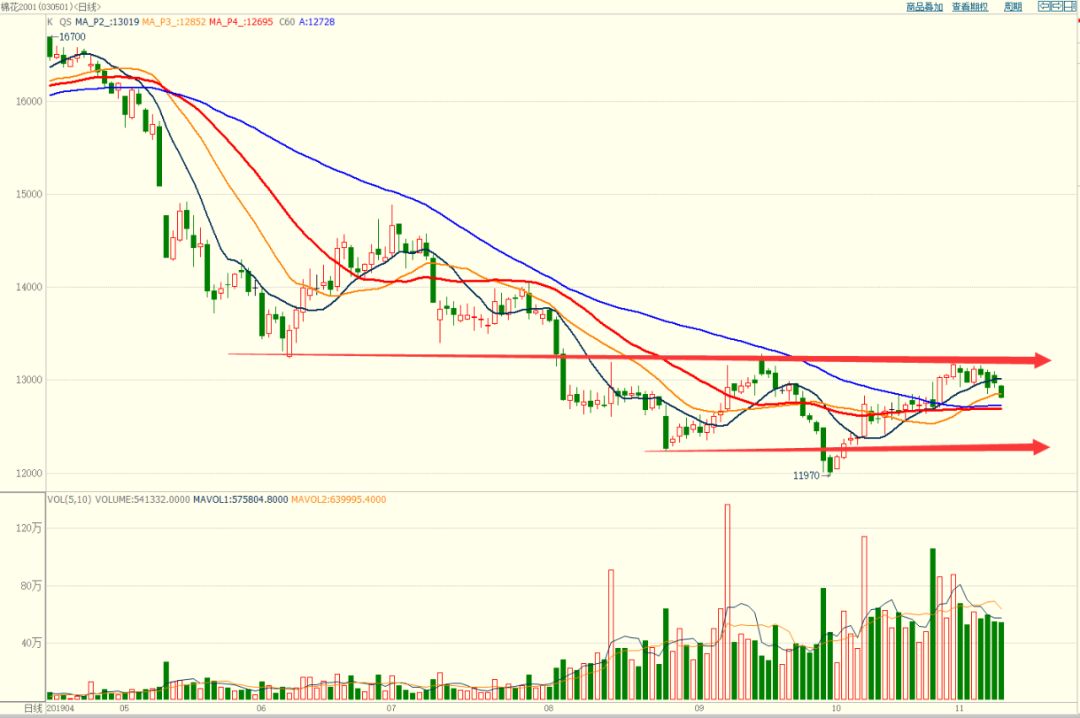
Task: Open the 商品叠加 overlay link
Action: coord(924,7)
